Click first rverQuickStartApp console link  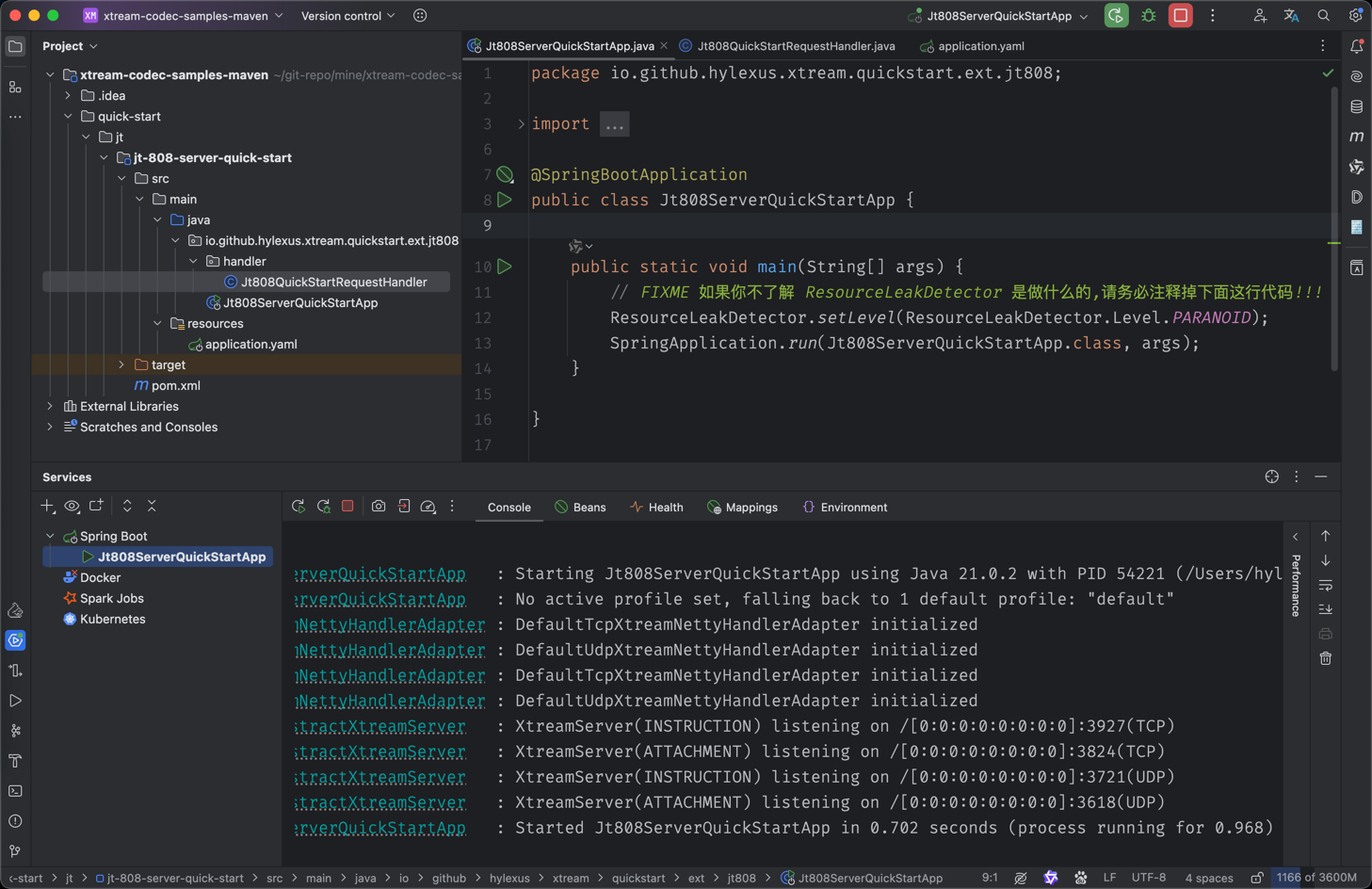[379, 574]
